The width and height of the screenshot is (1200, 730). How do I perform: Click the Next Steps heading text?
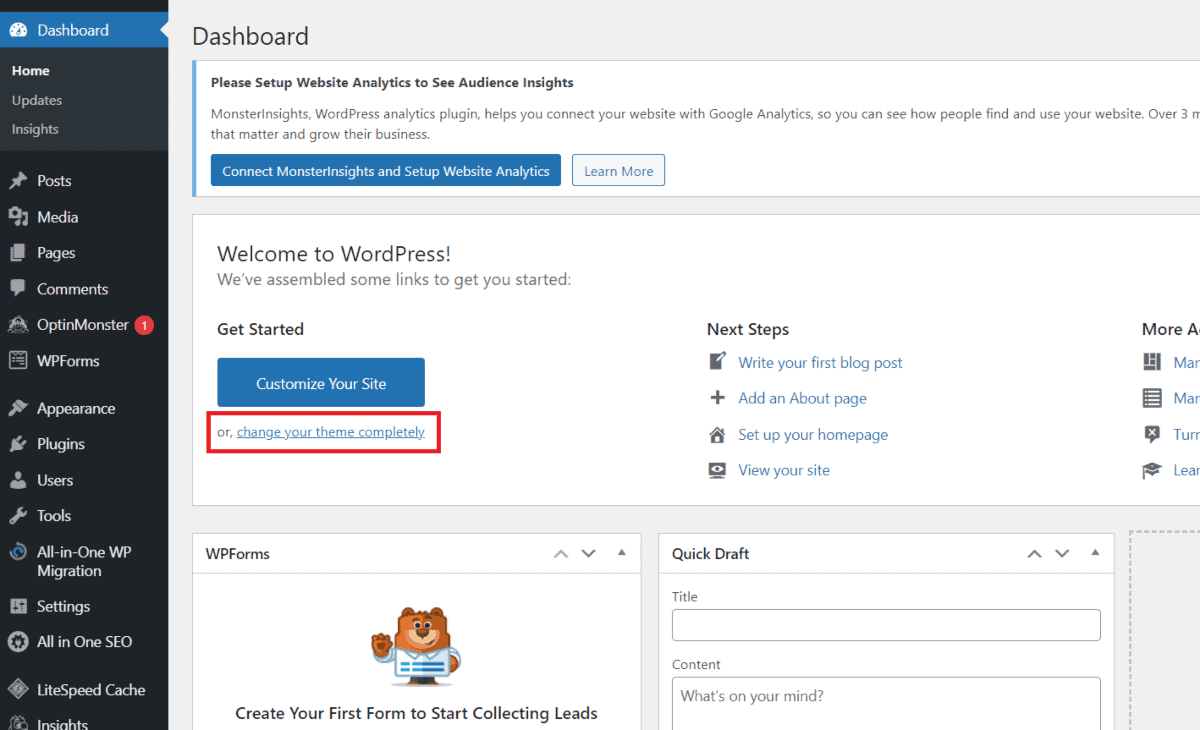coord(748,329)
